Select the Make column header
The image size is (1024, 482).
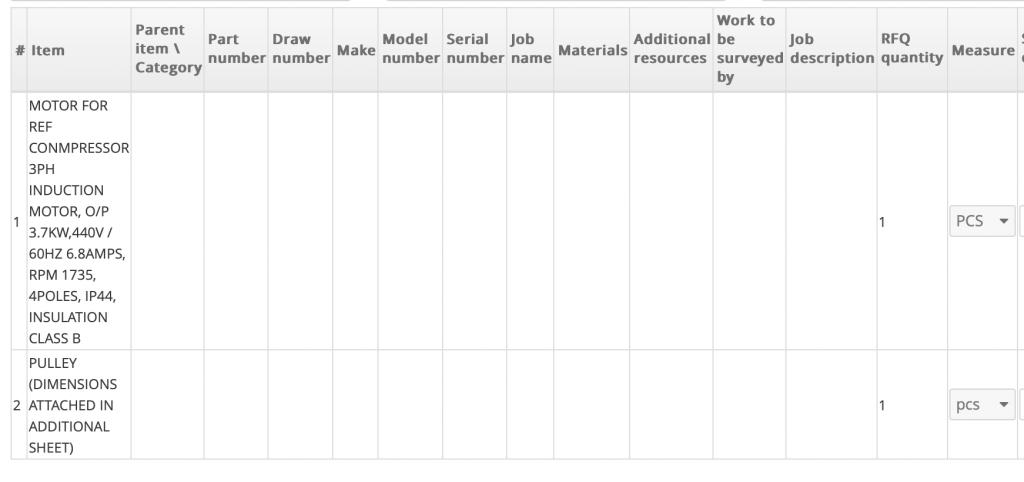(x=355, y=49)
